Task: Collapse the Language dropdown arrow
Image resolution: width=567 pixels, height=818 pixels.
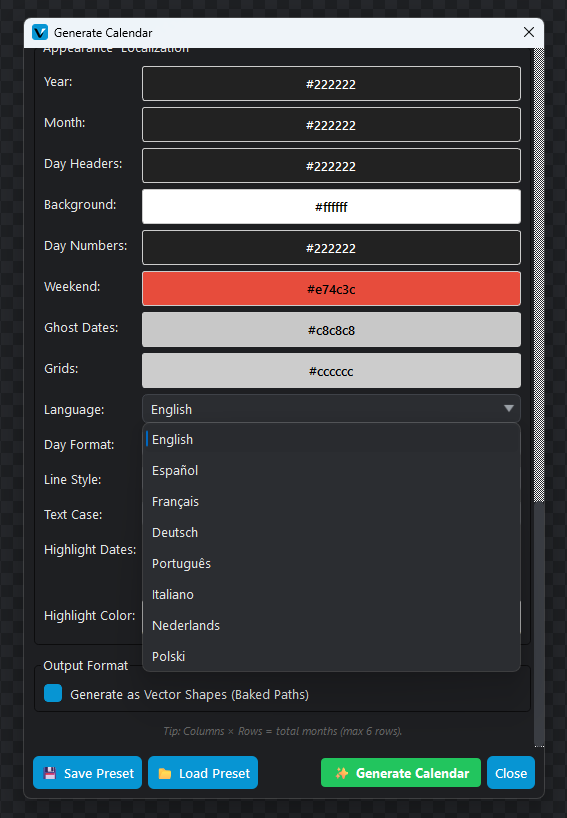Action: [x=509, y=408]
